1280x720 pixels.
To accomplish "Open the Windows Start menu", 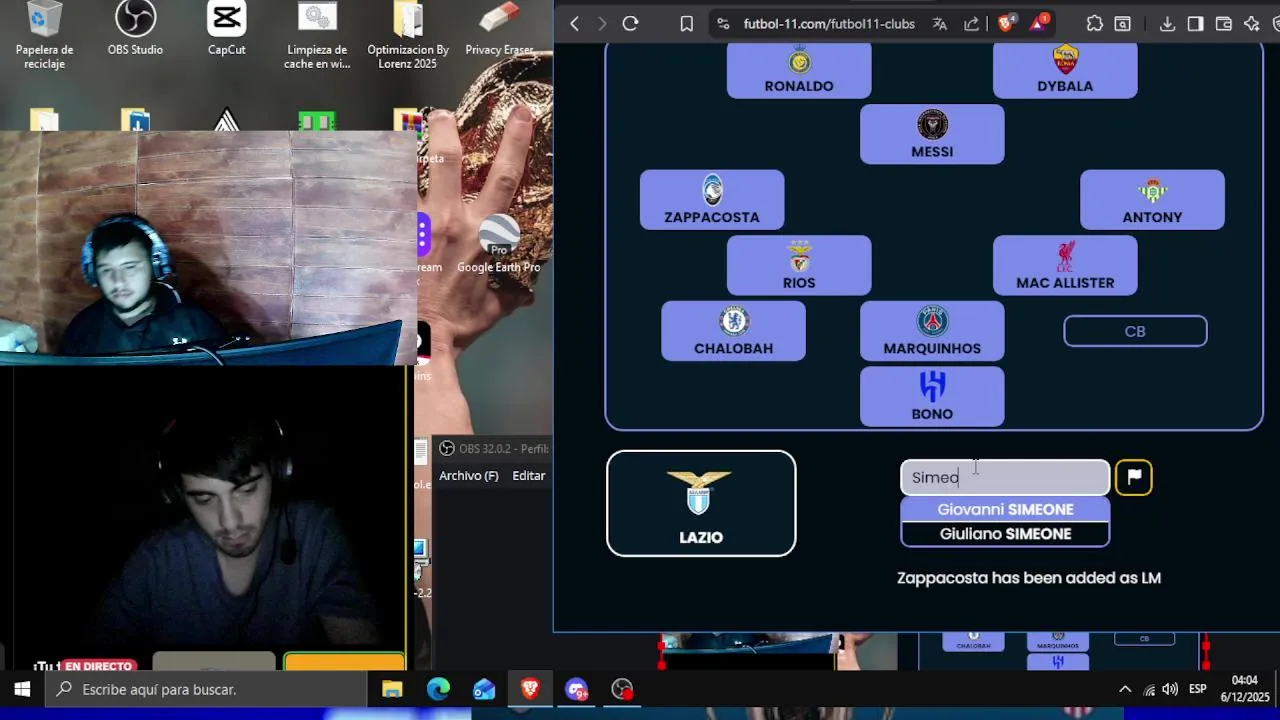I will [x=22, y=689].
